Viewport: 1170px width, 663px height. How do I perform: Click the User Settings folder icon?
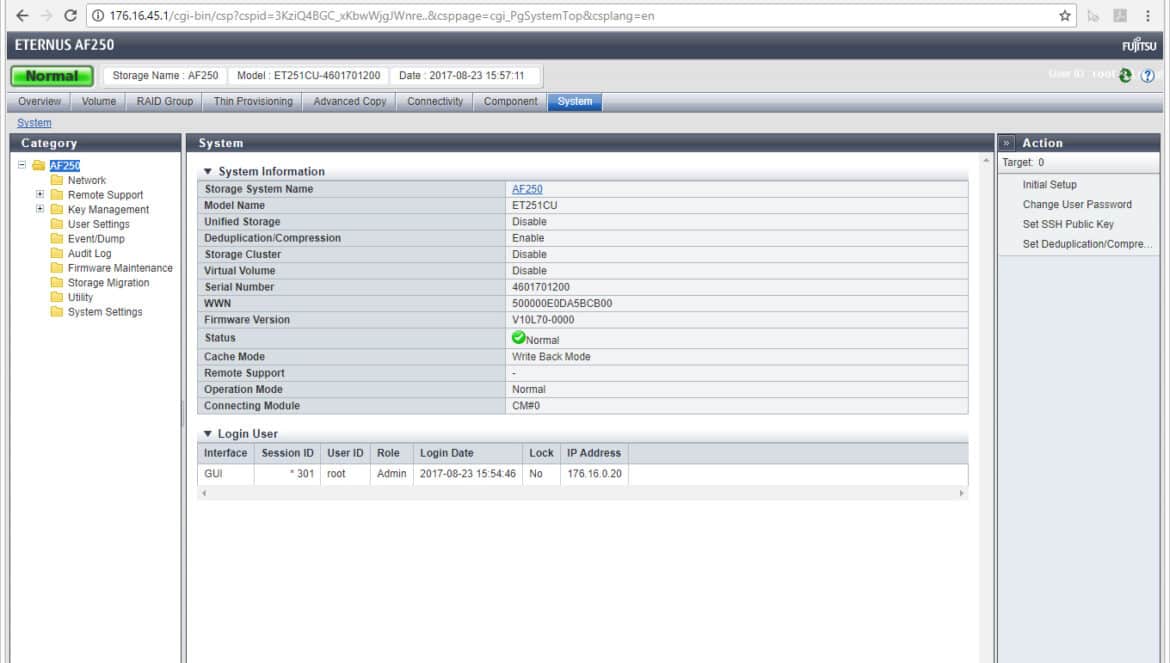[57, 224]
